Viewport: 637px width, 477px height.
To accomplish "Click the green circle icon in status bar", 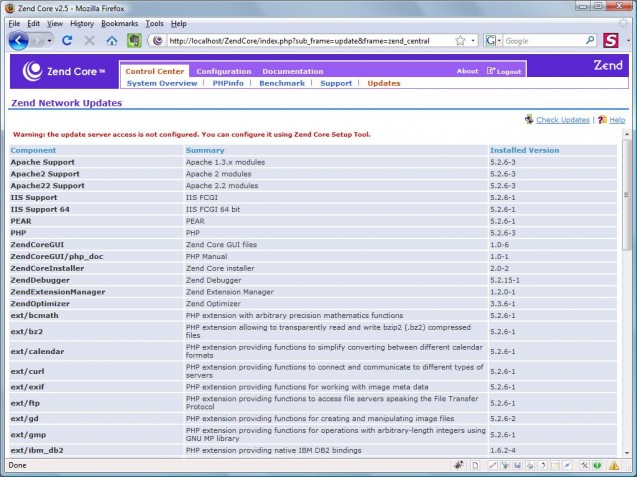I will click(597, 465).
